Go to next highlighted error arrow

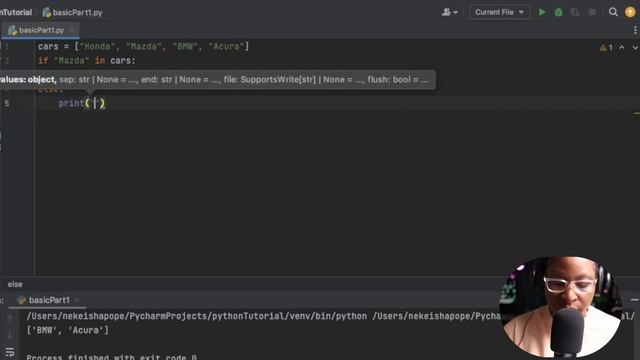click(x=635, y=48)
